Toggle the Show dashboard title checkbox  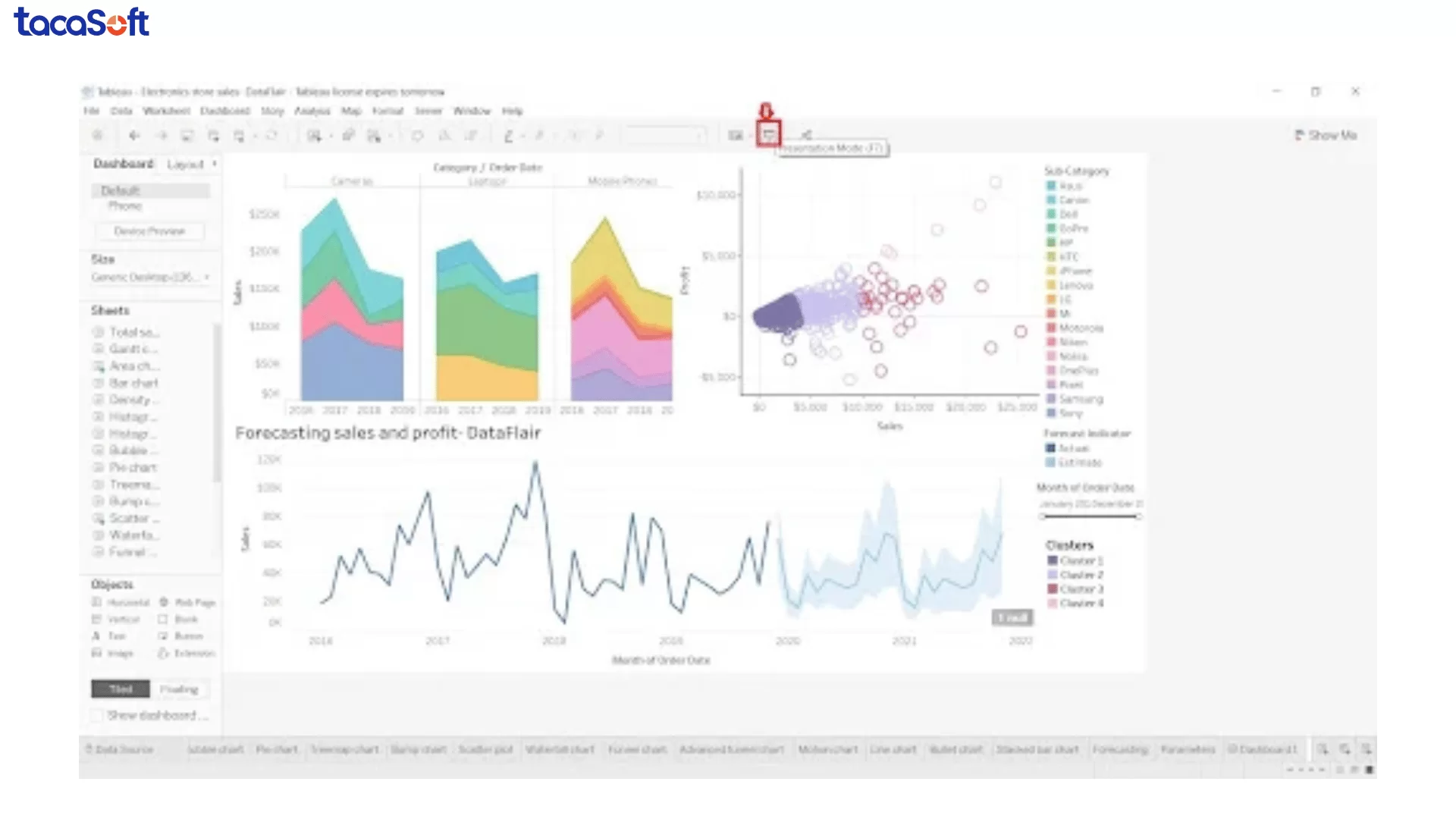[96, 715]
